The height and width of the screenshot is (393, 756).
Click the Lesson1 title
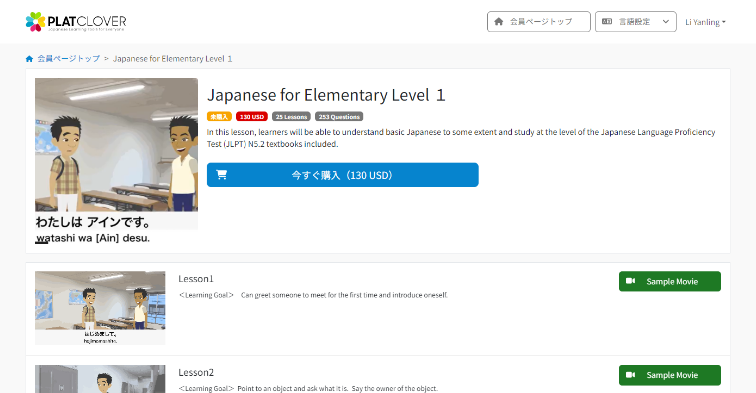point(196,279)
